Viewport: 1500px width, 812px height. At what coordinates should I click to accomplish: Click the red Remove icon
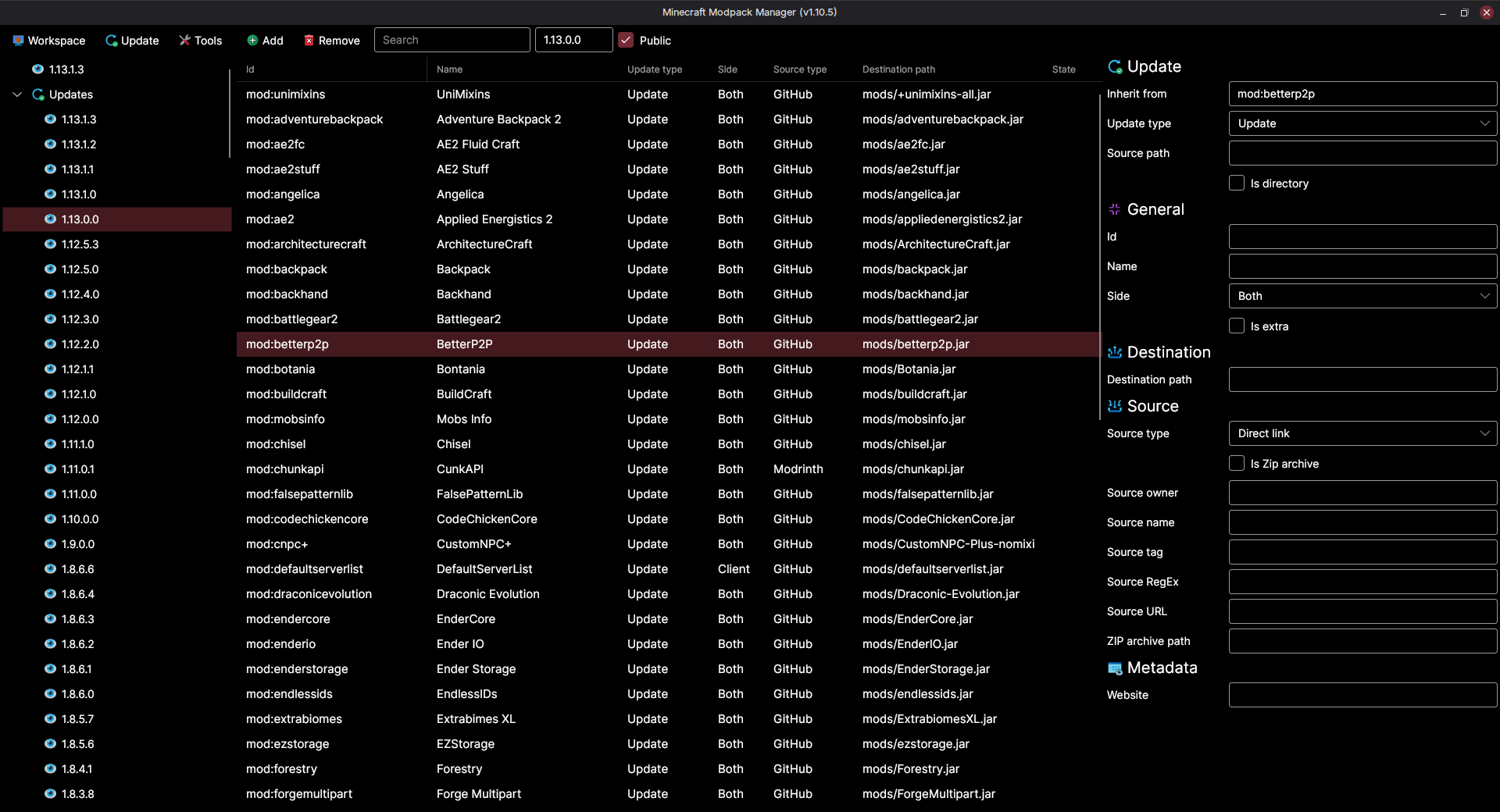click(x=309, y=41)
